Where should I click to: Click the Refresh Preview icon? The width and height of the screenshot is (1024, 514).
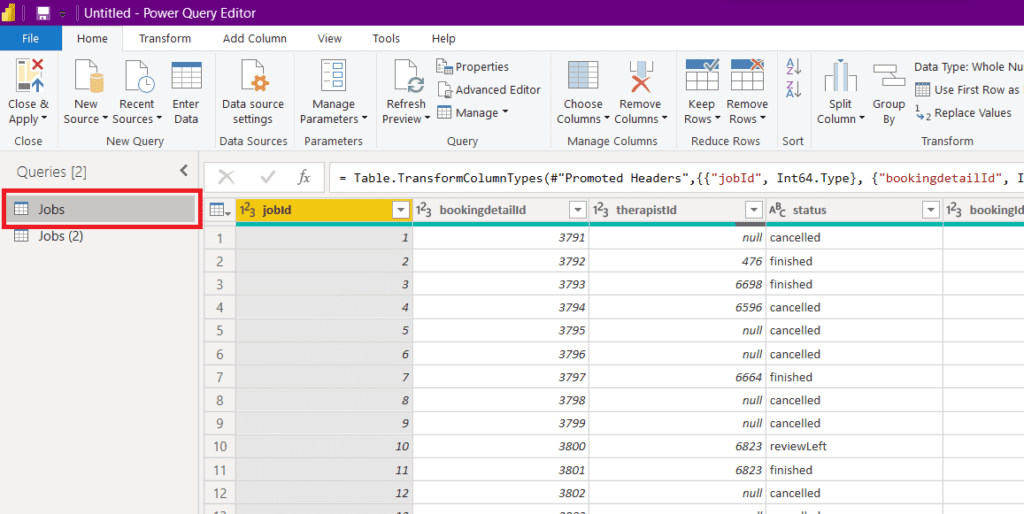click(408, 79)
